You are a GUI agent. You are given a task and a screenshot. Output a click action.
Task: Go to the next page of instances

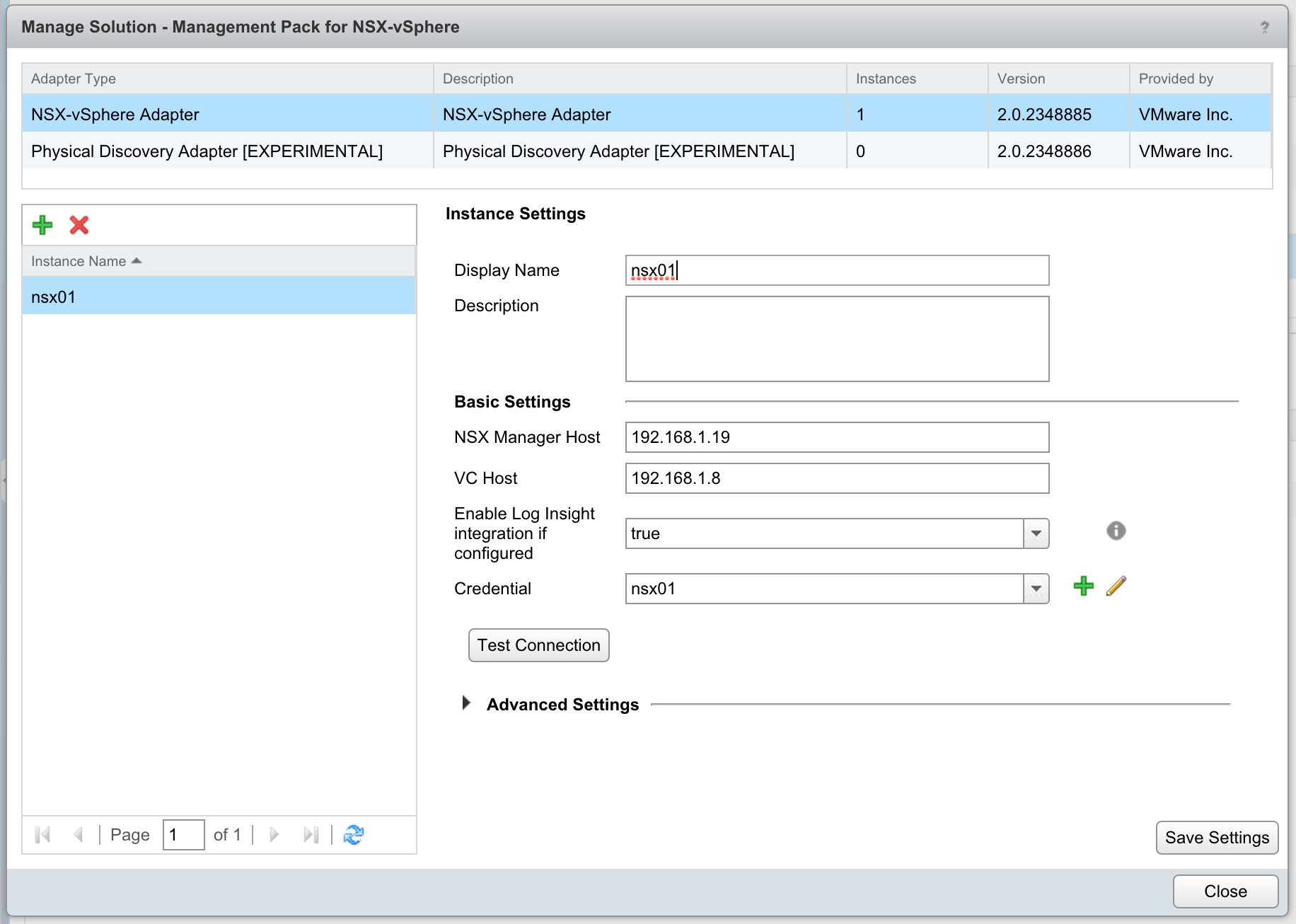point(274,835)
